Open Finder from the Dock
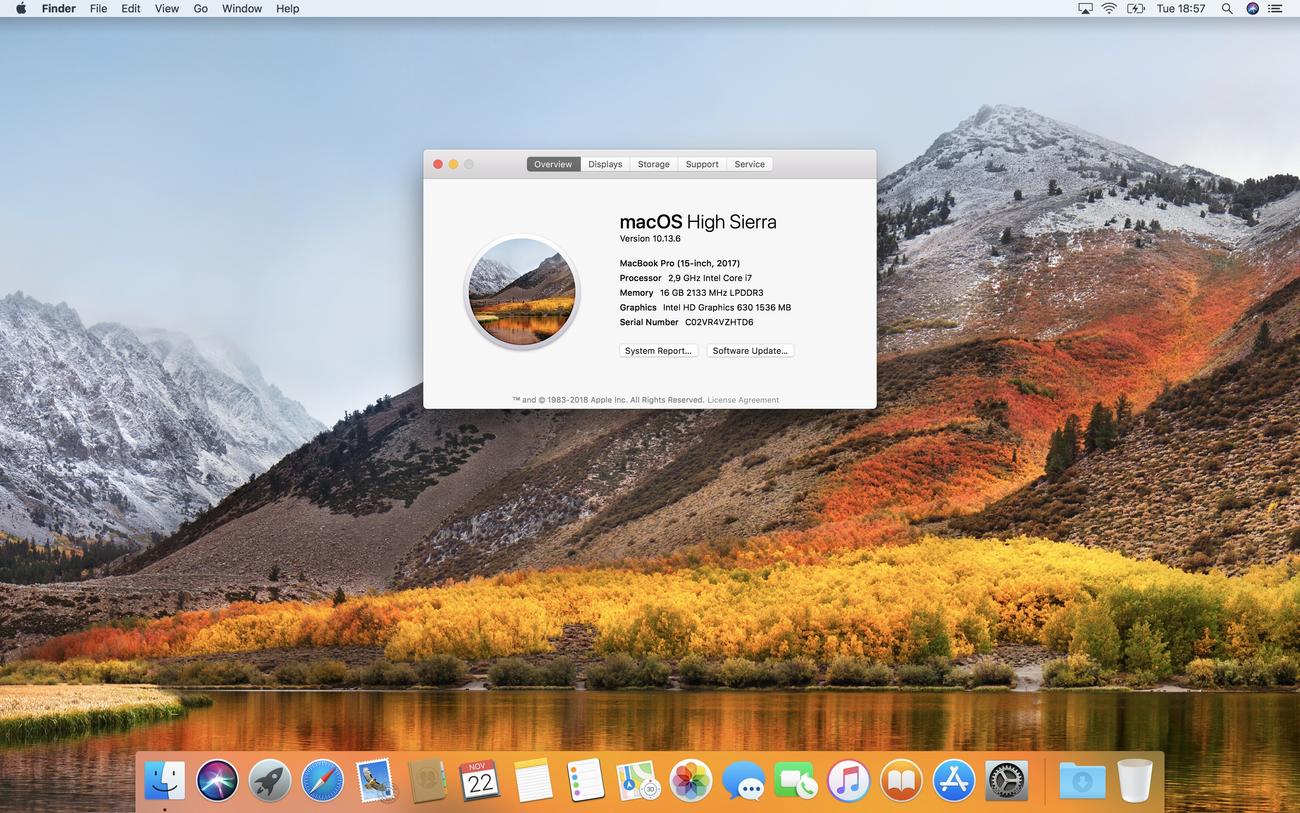Image resolution: width=1300 pixels, height=813 pixels. [165, 780]
